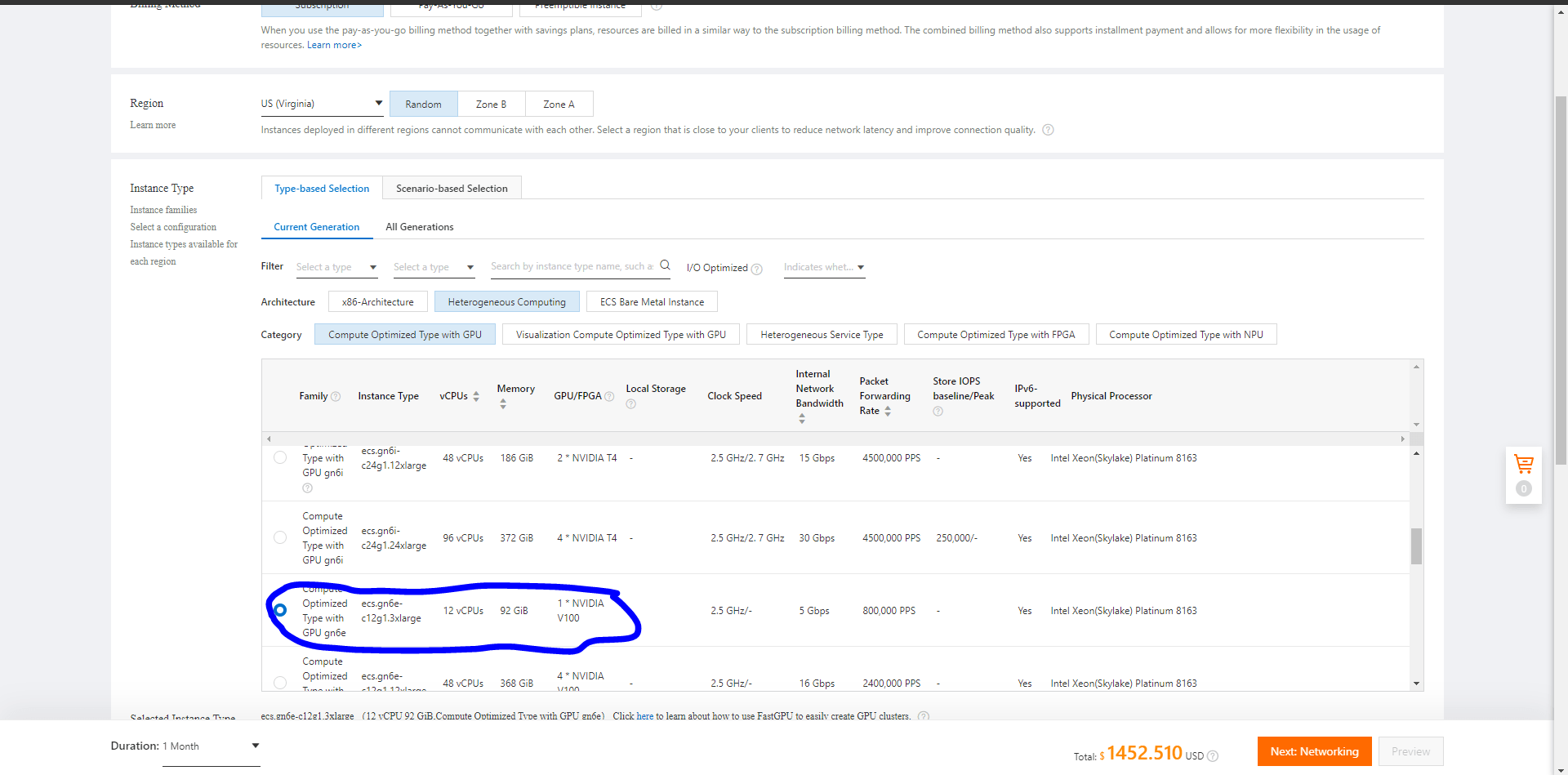Select the 48 vCPUs 368 GiB instance radio
This screenshot has height=775, width=1568.
[x=280, y=683]
